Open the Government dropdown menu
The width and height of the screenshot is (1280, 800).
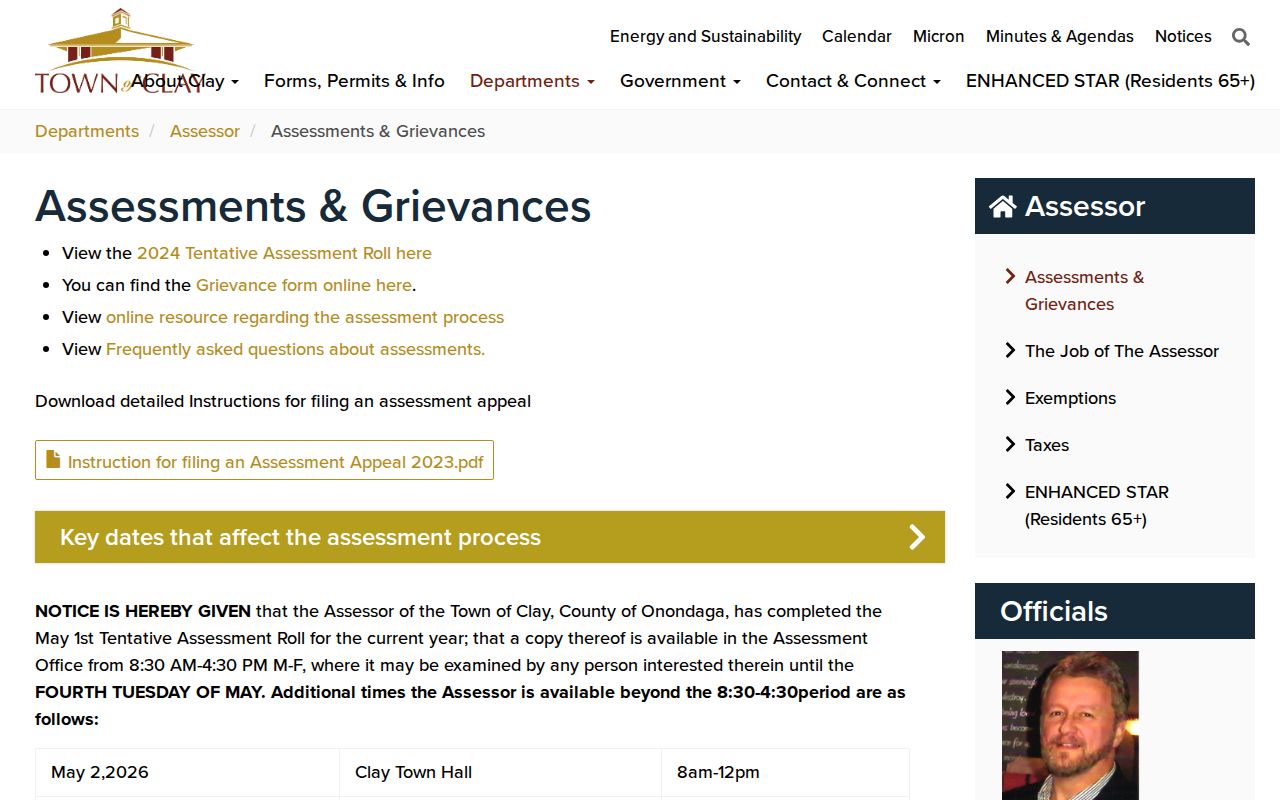680,81
